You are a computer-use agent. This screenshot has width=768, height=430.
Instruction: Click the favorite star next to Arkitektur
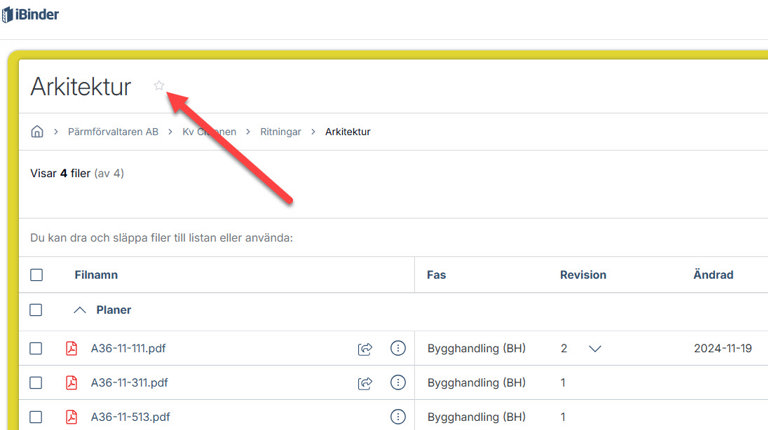tap(159, 86)
